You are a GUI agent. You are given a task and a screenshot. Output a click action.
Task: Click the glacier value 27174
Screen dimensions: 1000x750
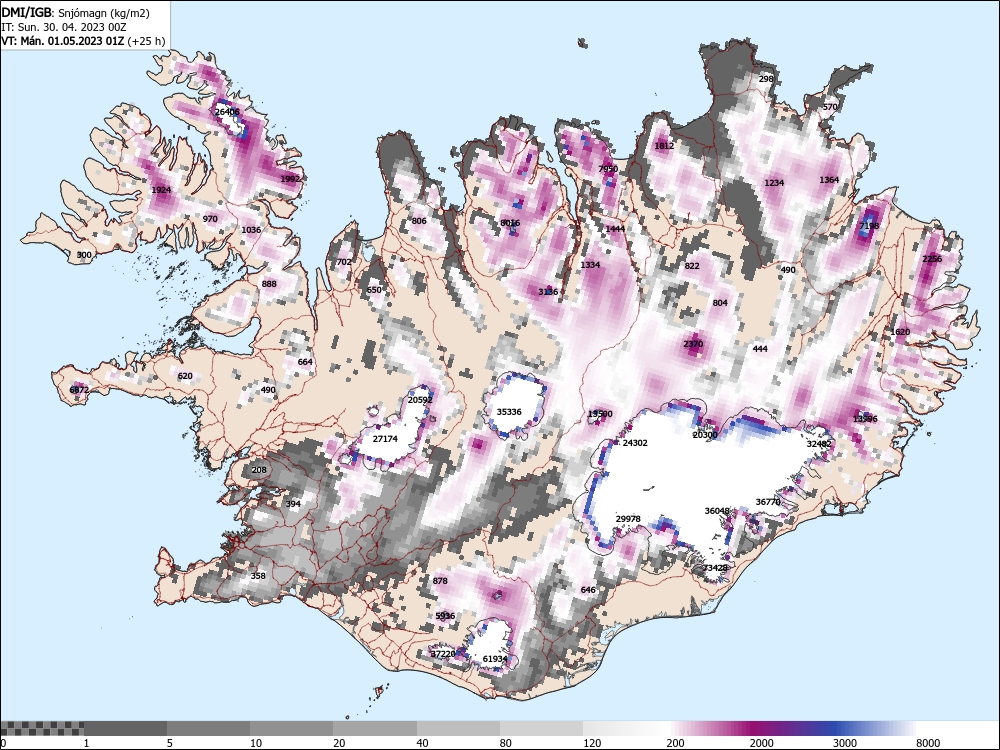pyautogui.click(x=385, y=439)
